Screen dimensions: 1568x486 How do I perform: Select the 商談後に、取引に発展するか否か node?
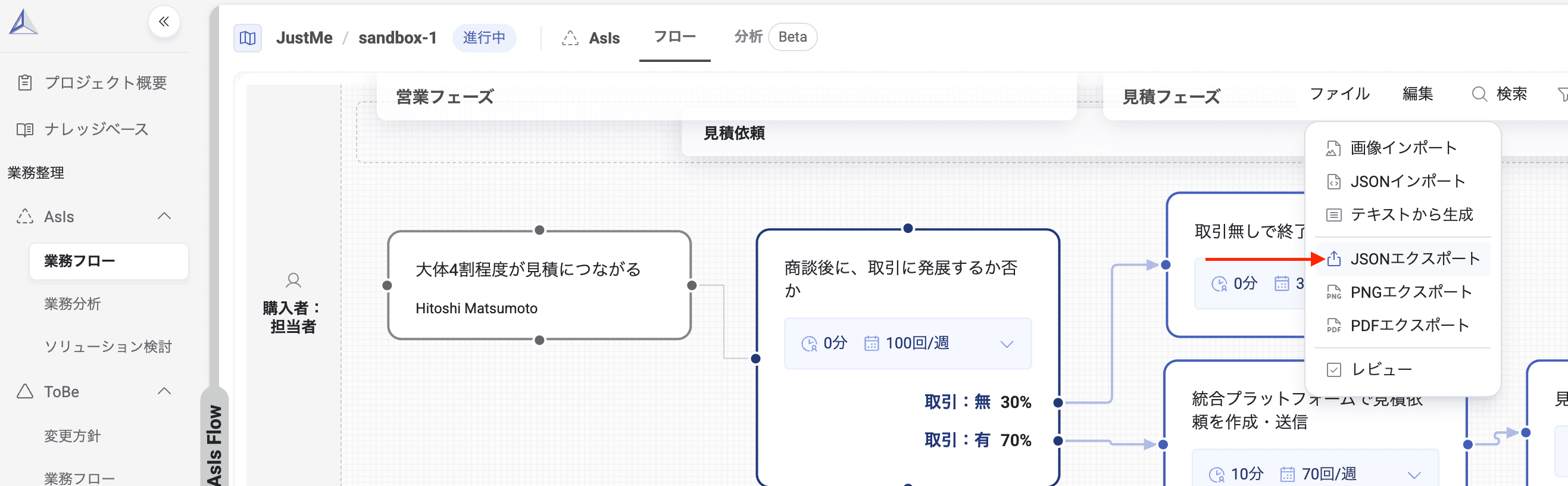[x=908, y=357]
